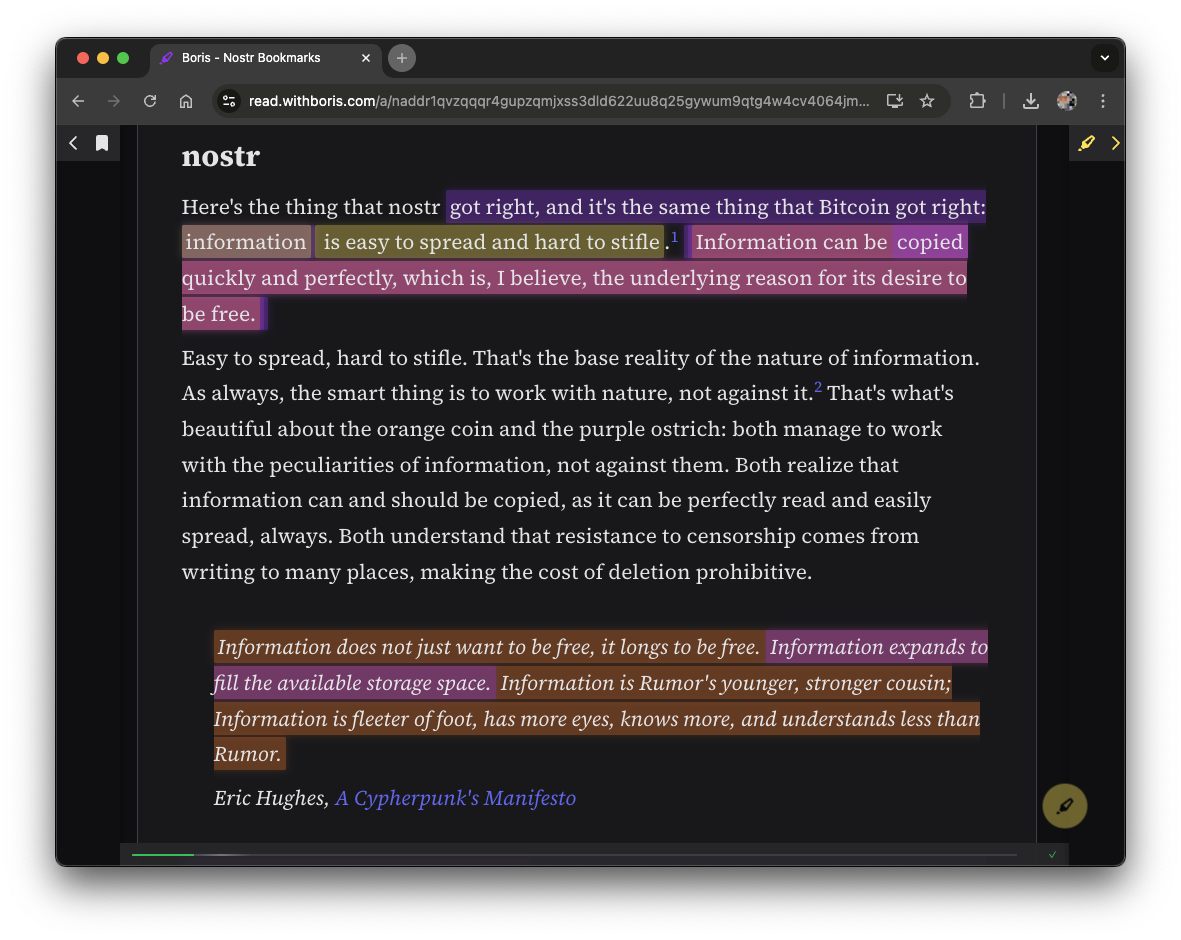
Task: Open the browser extensions menu
Action: tap(977, 101)
